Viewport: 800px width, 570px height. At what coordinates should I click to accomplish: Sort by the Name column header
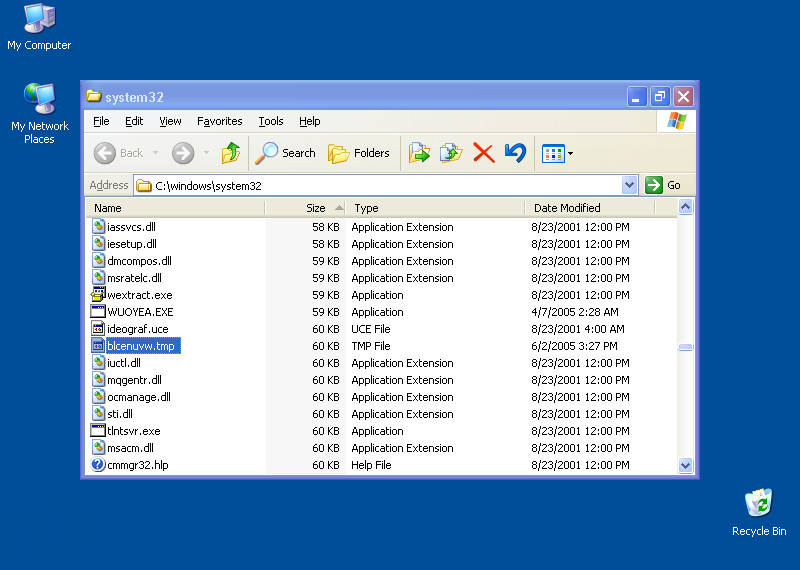click(174, 208)
